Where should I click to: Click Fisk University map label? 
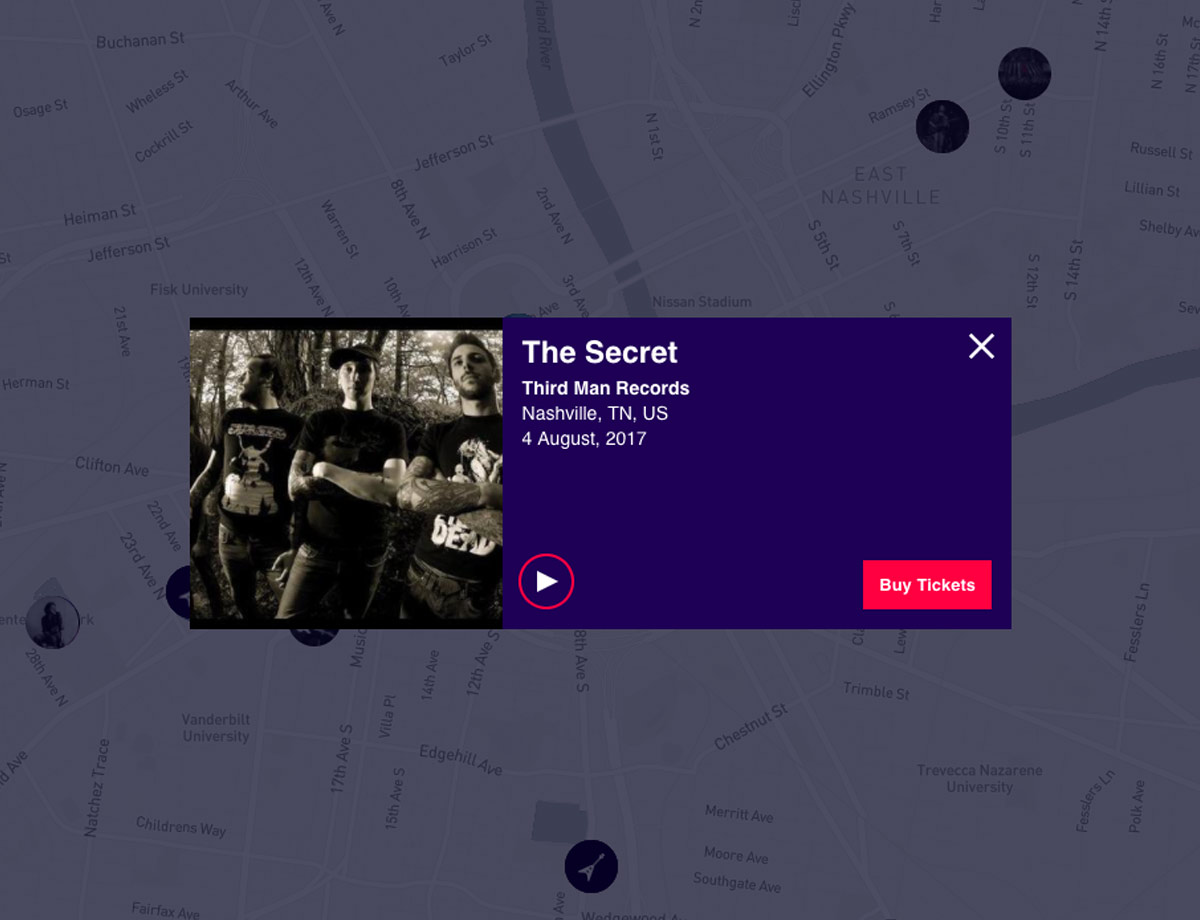pyautogui.click(x=199, y=289)
